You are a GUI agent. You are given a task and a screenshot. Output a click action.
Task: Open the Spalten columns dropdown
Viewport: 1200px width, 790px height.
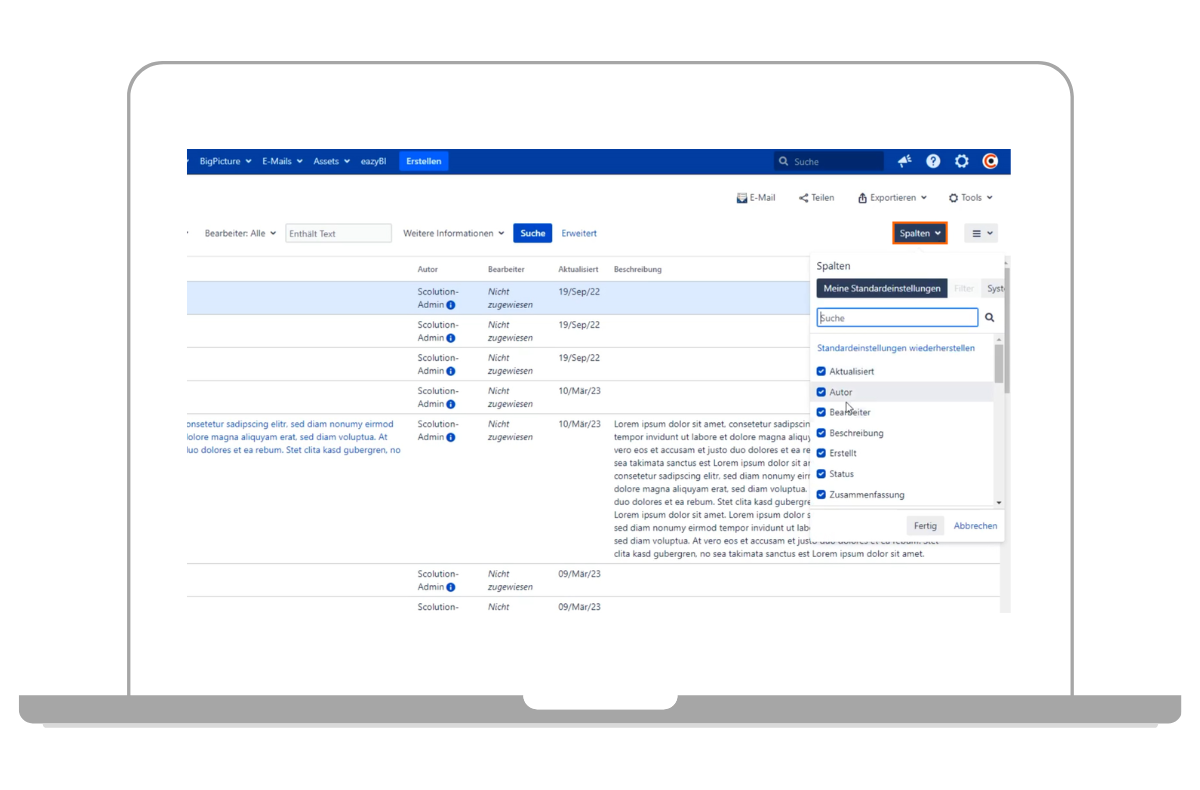pos(919,233)
